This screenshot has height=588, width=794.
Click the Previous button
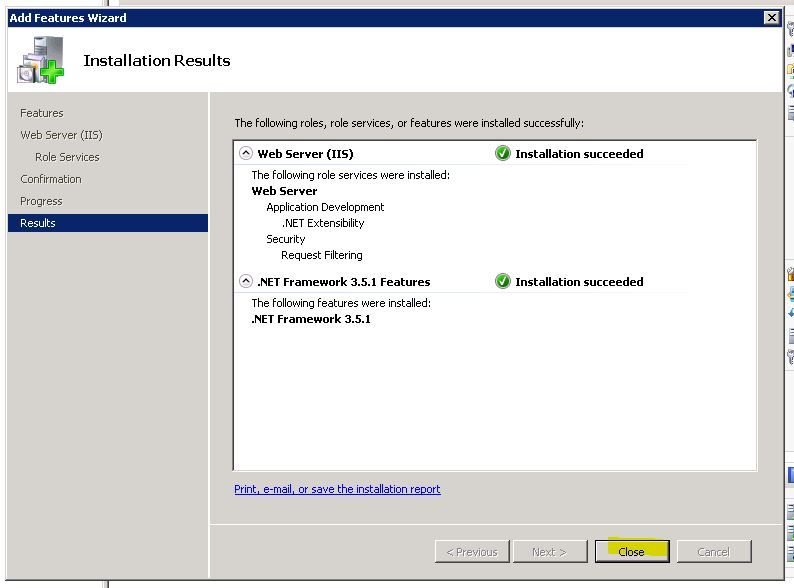(472, 551)
